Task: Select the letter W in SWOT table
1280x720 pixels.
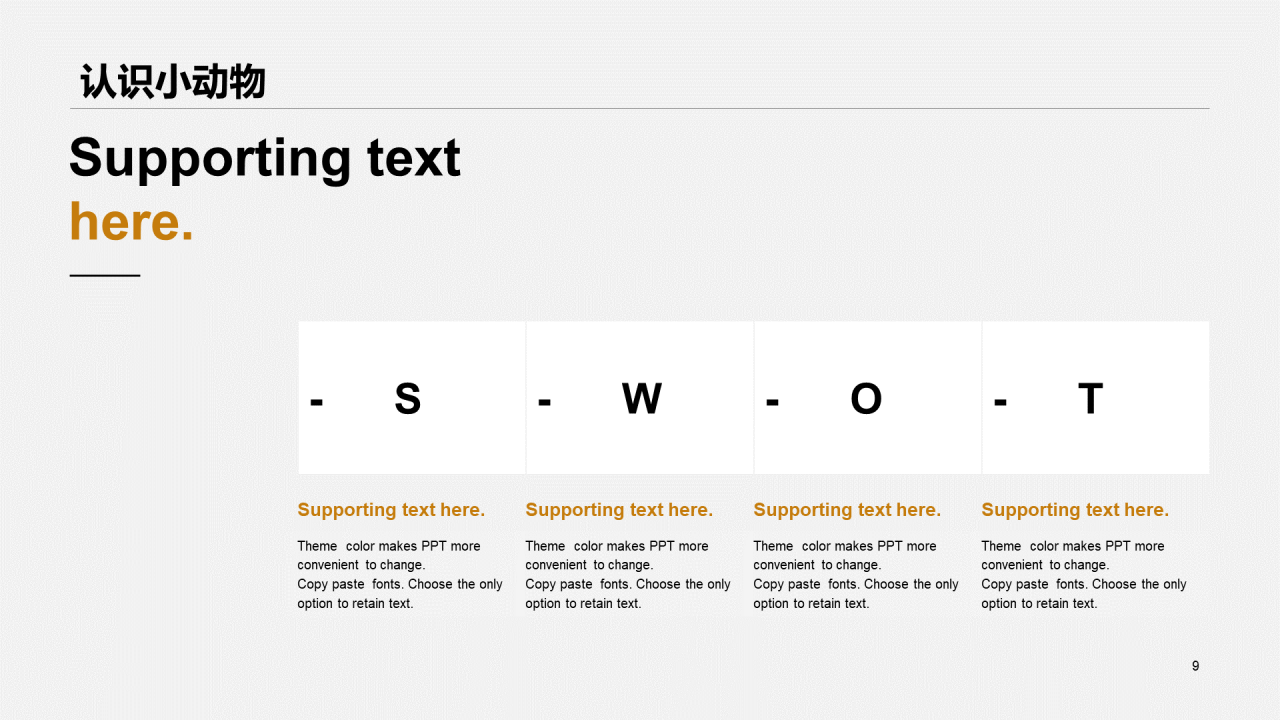Action: [641, 399]
